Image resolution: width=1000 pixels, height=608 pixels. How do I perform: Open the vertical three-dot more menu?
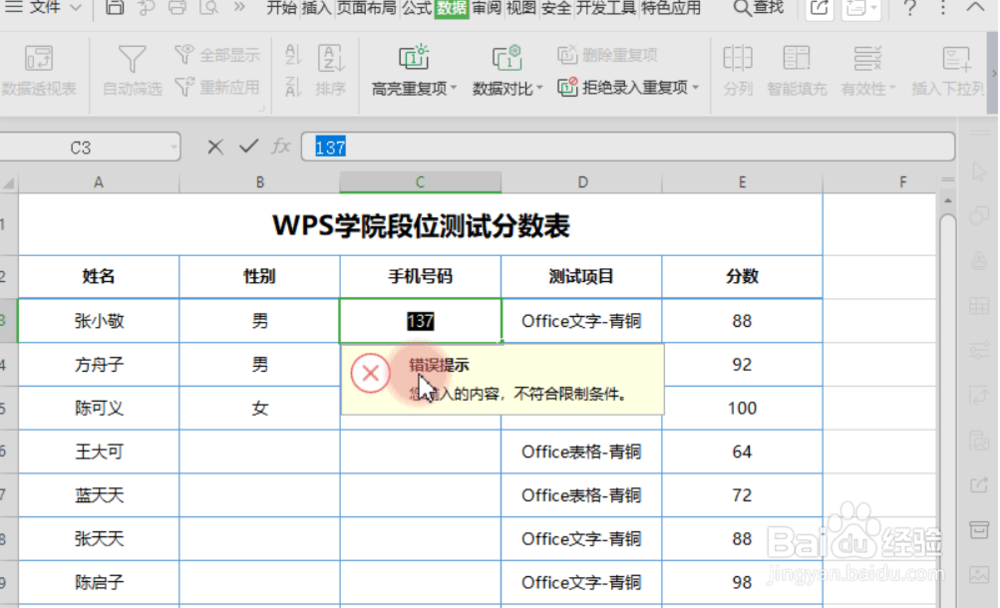[x=943, y=8]
